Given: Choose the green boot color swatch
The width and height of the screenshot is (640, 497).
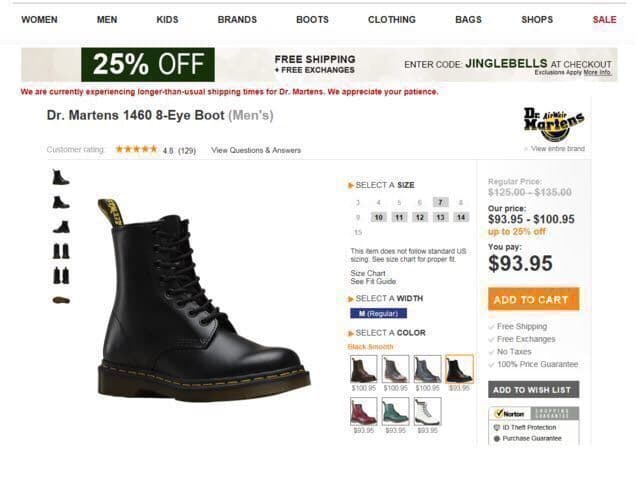Looking at the screenshot, I should [395, 411].
